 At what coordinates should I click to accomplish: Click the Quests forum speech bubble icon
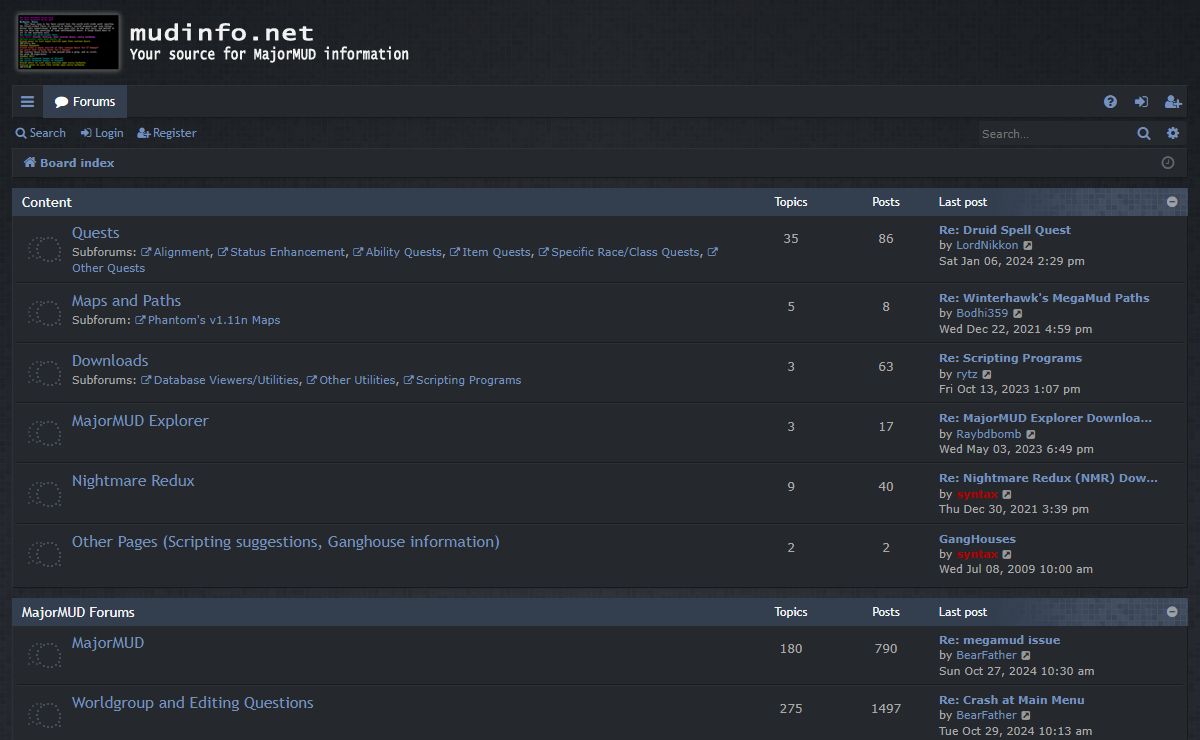tap(43, 249)
